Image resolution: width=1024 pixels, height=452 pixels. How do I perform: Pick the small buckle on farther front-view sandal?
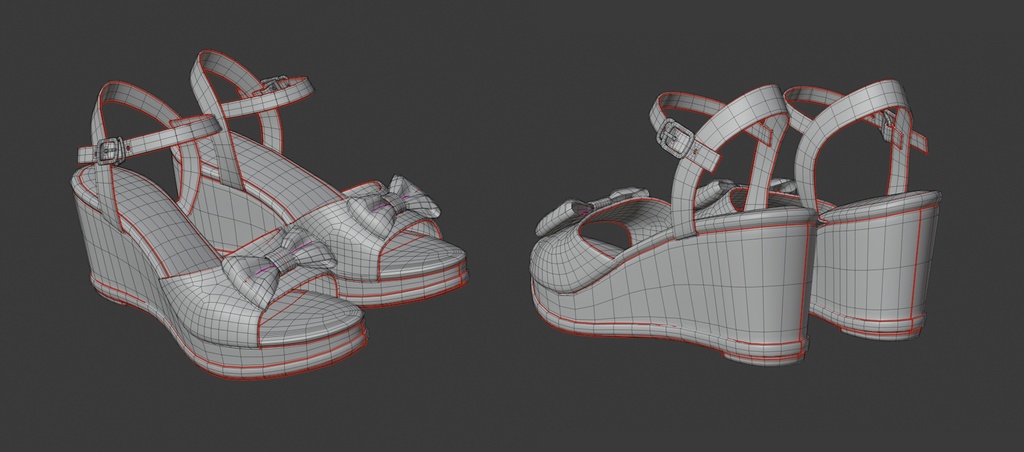pyautogui.click(x=274, y=86)
